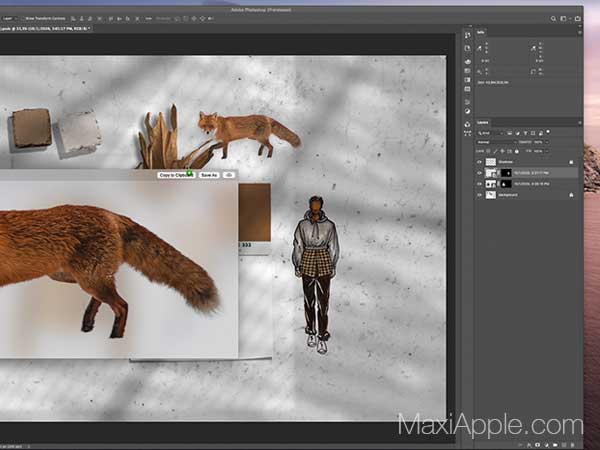The height and width of the screenshot is (450, 600).
Task: Click the lock all icon in Layers
Action: click(517, 152)
